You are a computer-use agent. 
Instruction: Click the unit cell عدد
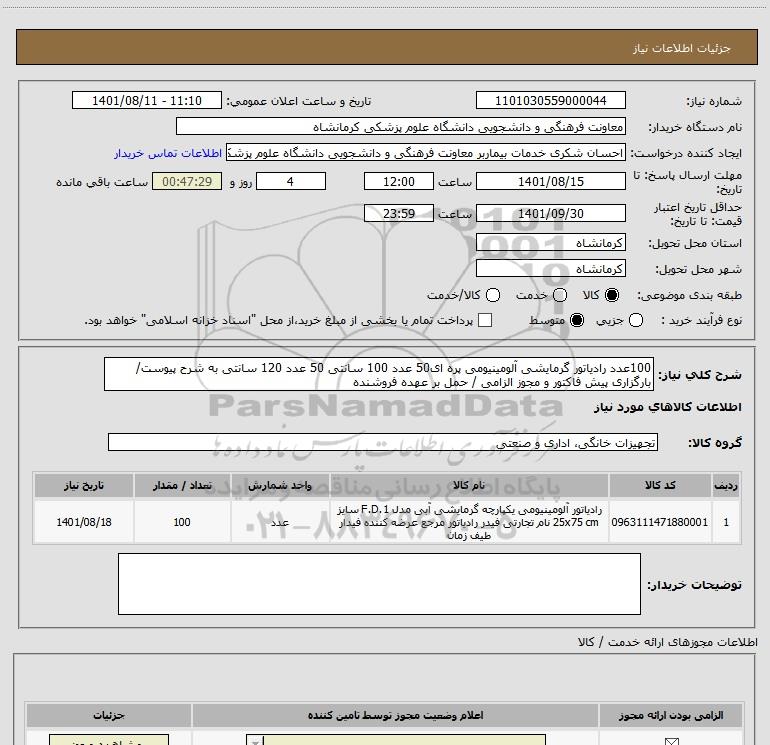(x=280, y=522)
